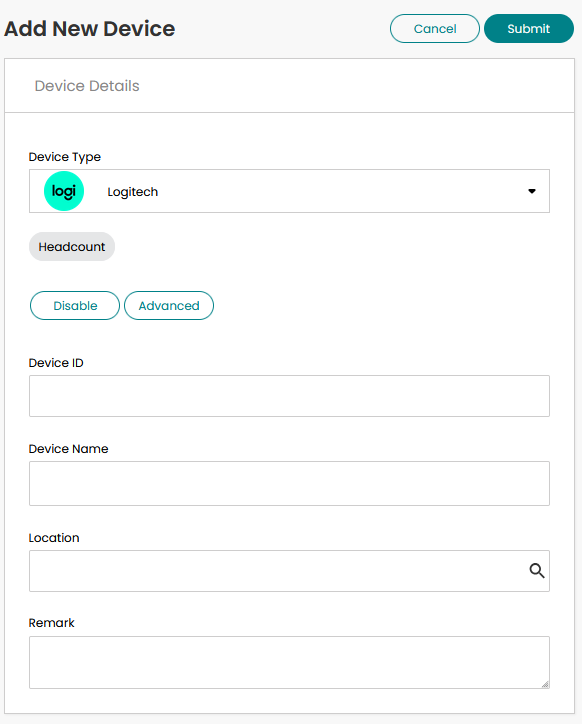The image size is (582, 724).
Task: Click the Add New Device heading
Action: (90, 29)
